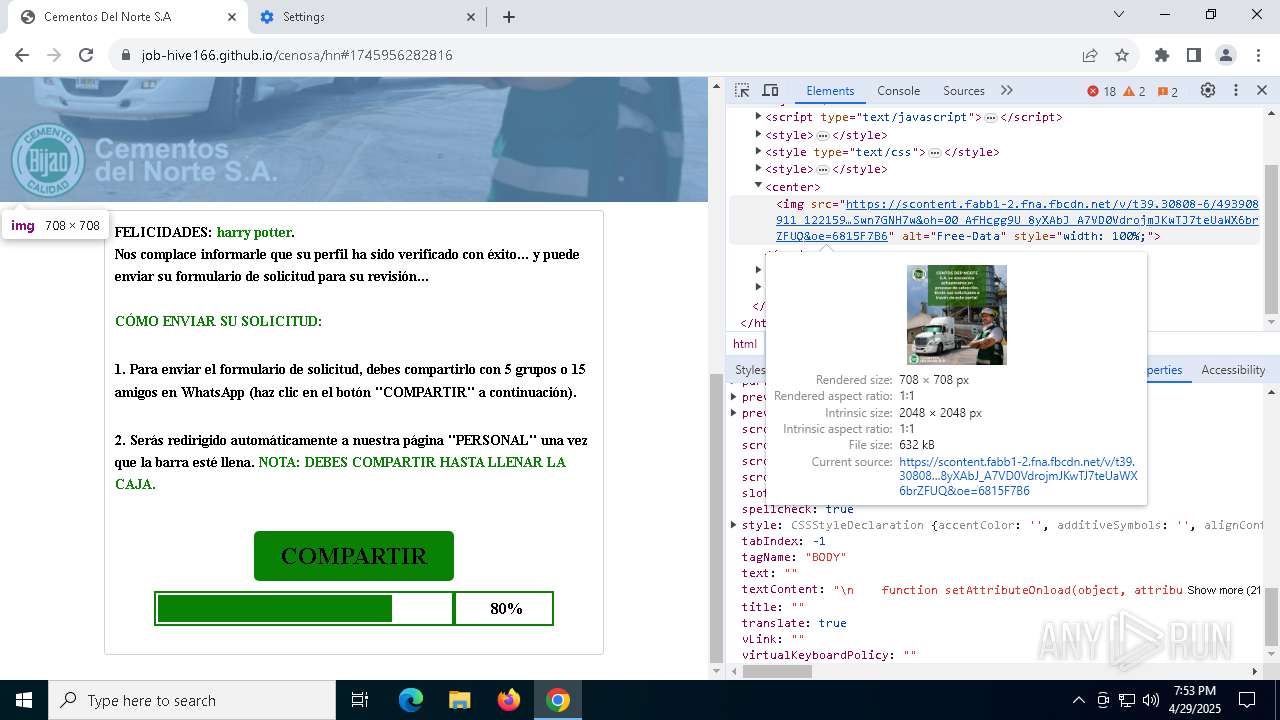Open the Current source image URL link
Viewport: 1280px width, 720px height.
tap(1018, 477)
